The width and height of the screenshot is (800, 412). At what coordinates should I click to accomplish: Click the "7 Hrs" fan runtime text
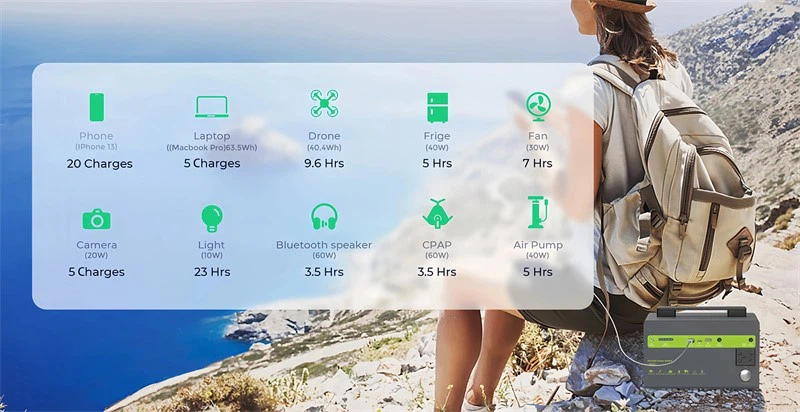point(537,163)
